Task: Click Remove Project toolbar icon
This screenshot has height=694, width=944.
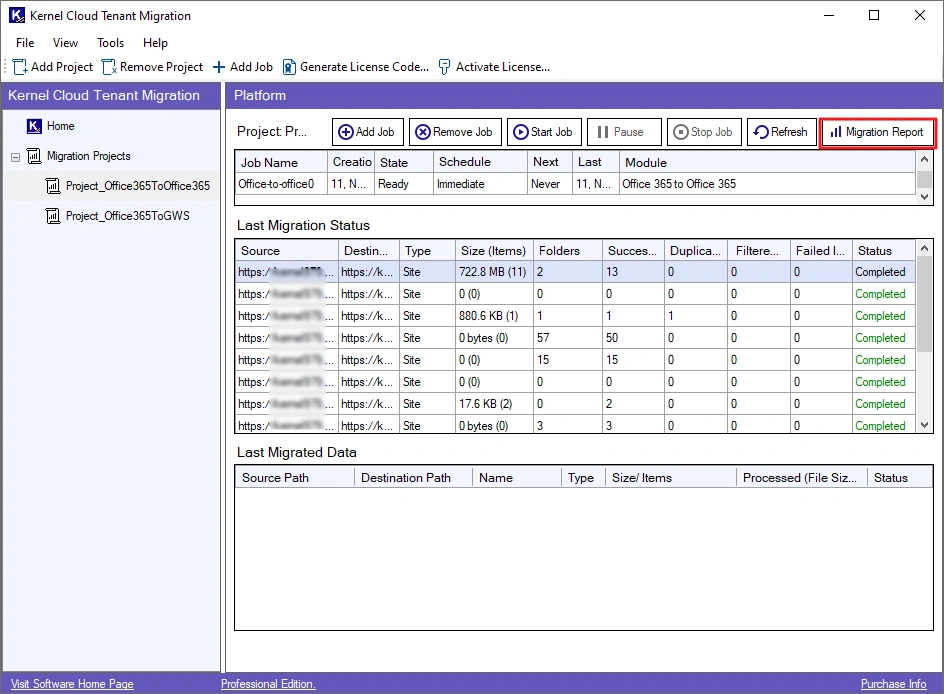Action: pos(109,67)
